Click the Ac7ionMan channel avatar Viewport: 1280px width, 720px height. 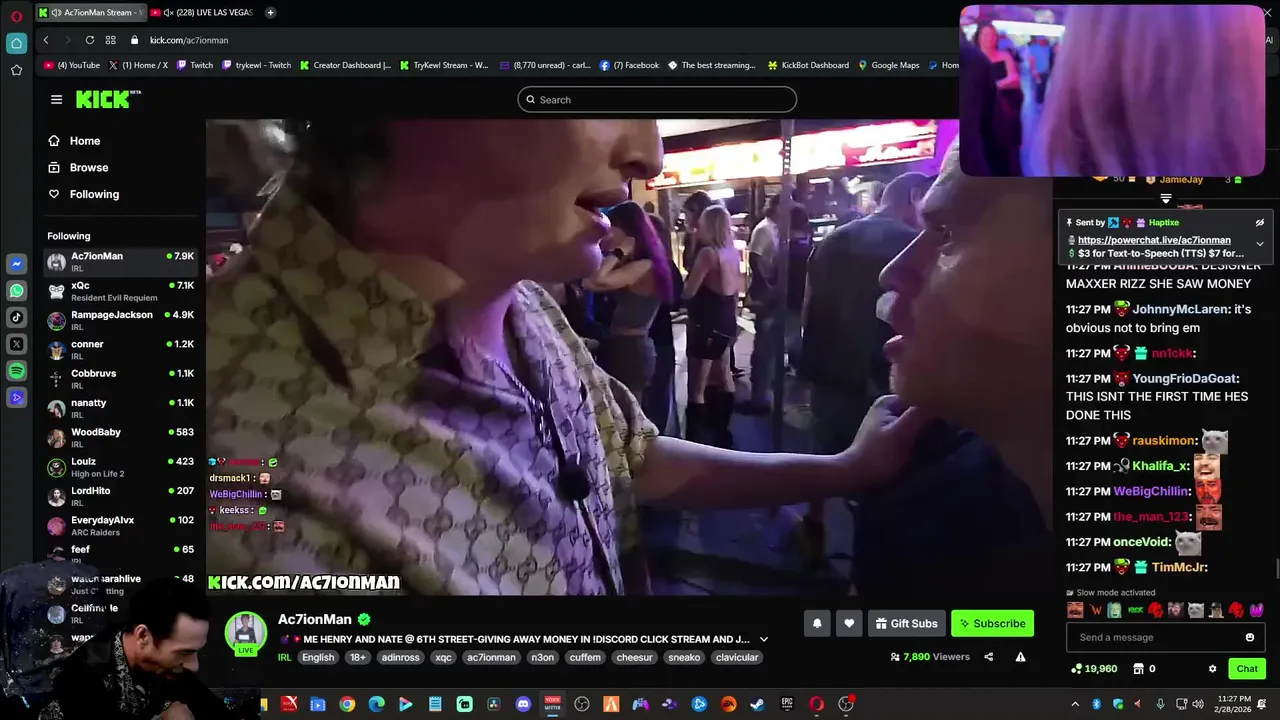coord(245,631)
